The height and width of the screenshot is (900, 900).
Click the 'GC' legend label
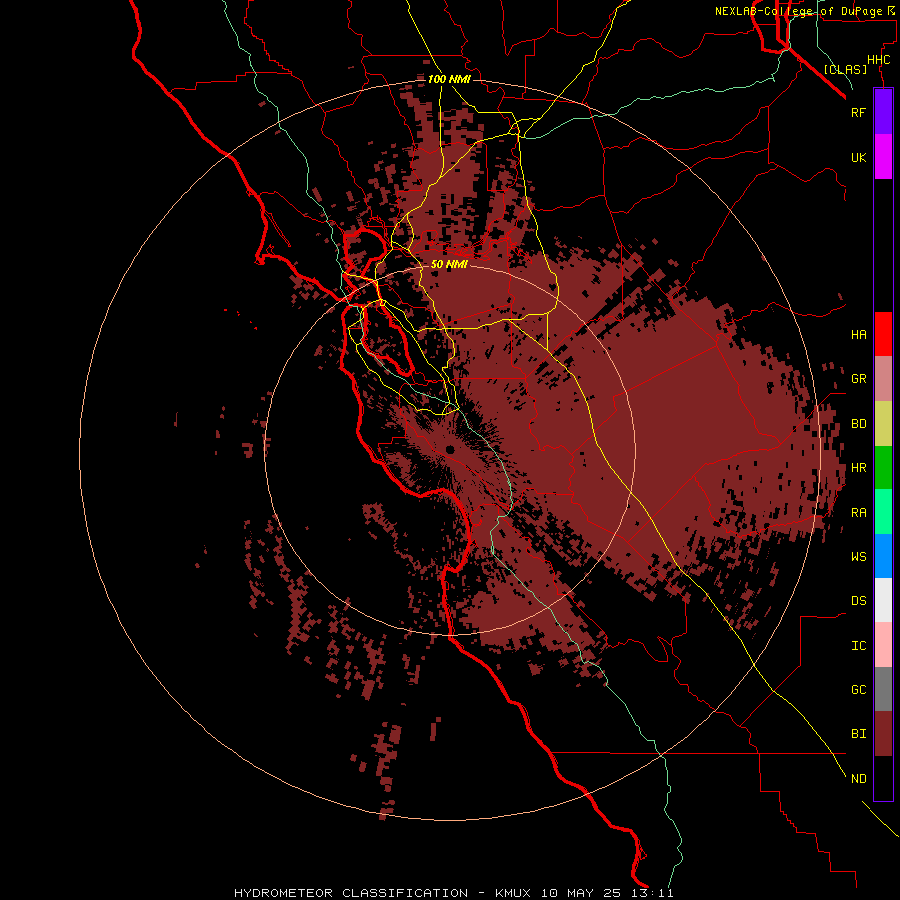point(858,690)
